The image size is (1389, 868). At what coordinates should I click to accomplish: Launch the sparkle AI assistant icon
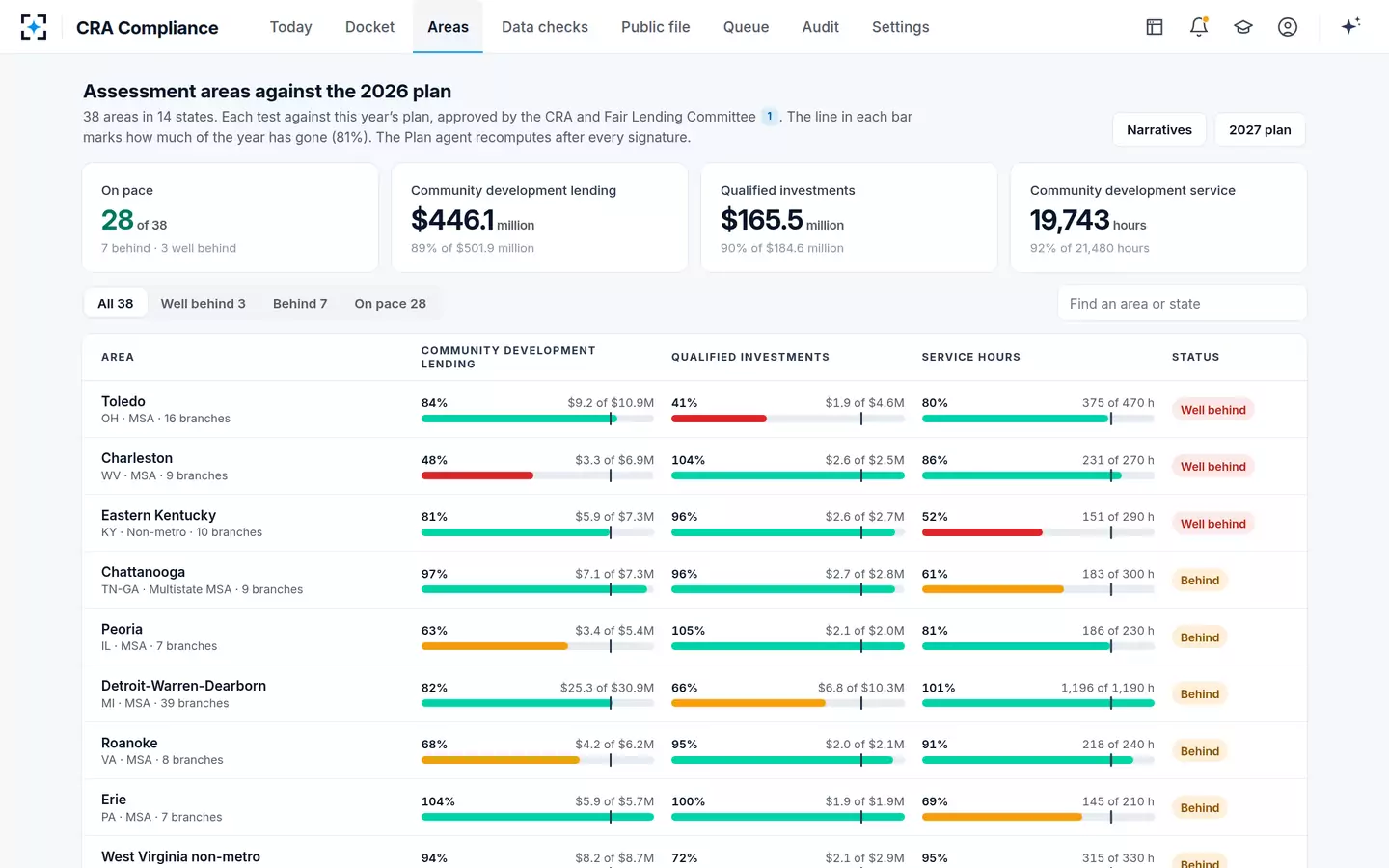point(1350,26)
